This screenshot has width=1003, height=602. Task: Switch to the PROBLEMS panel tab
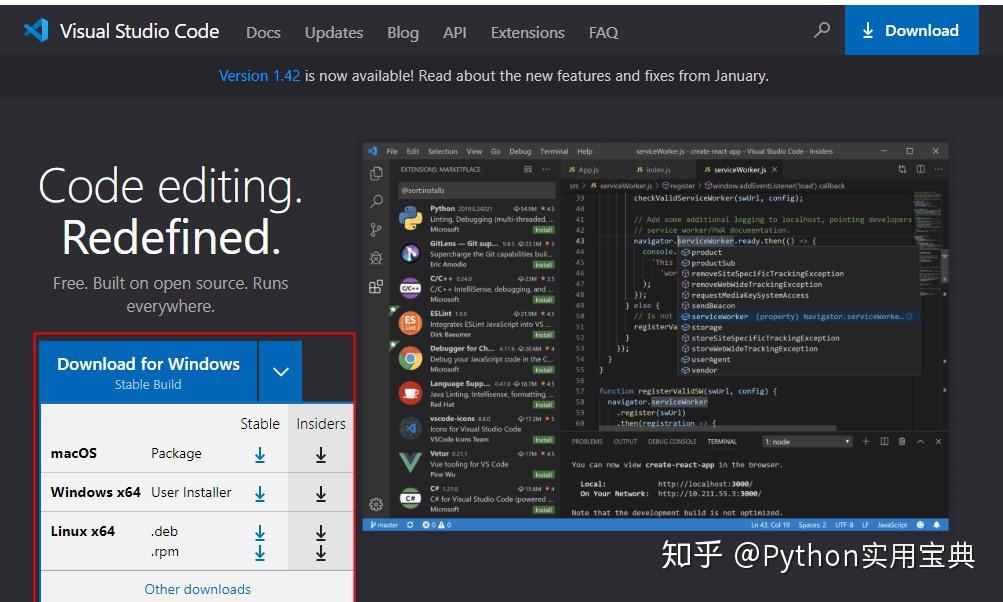[x=587, y=442]
